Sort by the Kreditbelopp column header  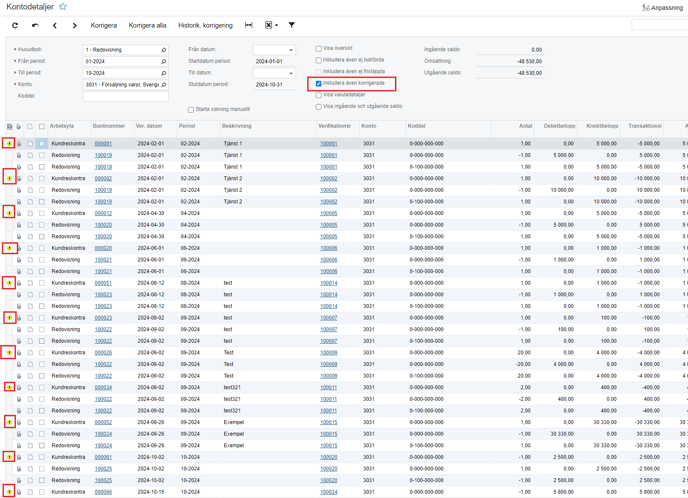602,126
